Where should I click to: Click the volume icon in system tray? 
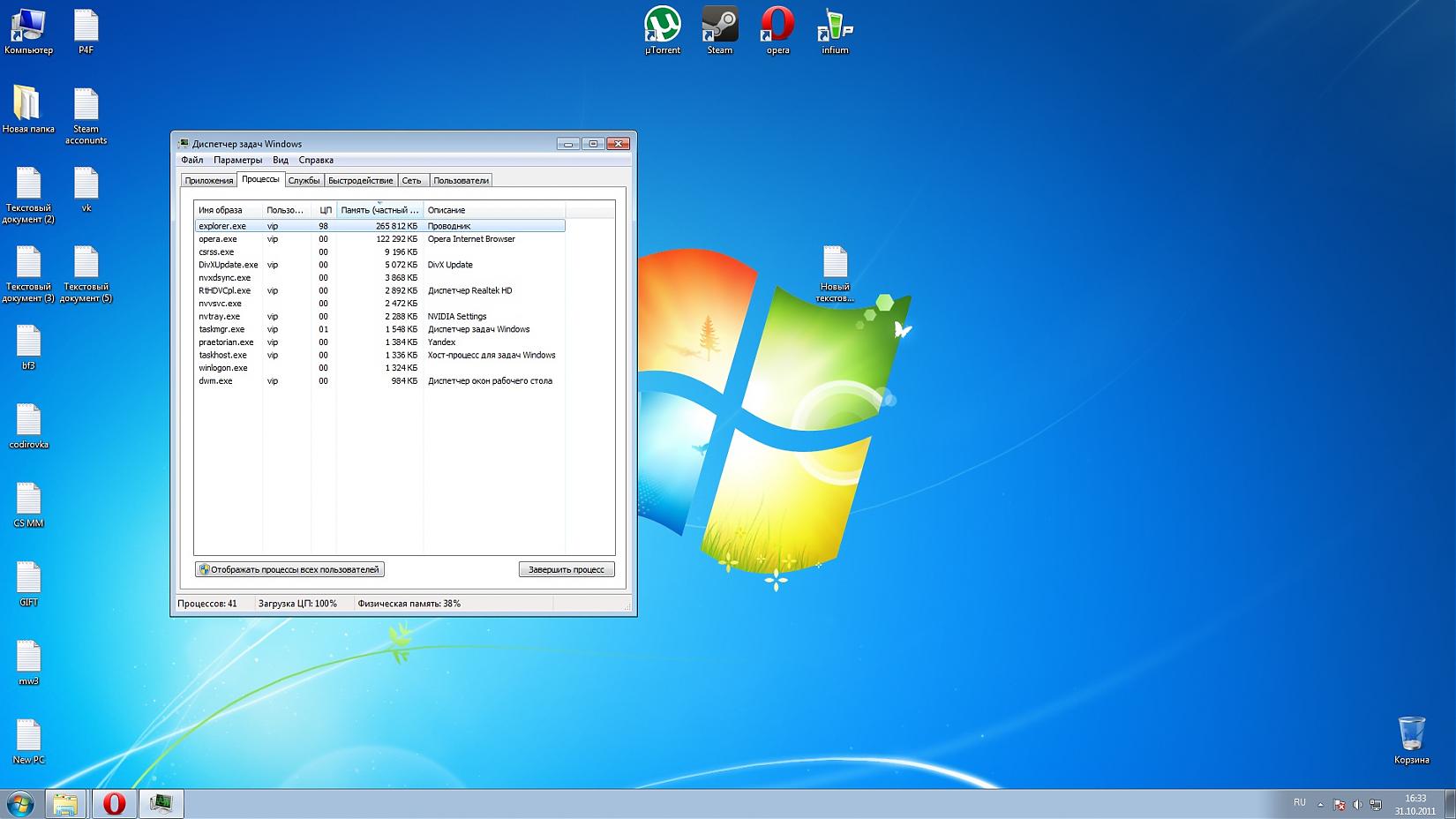(x=1357, y=804)
